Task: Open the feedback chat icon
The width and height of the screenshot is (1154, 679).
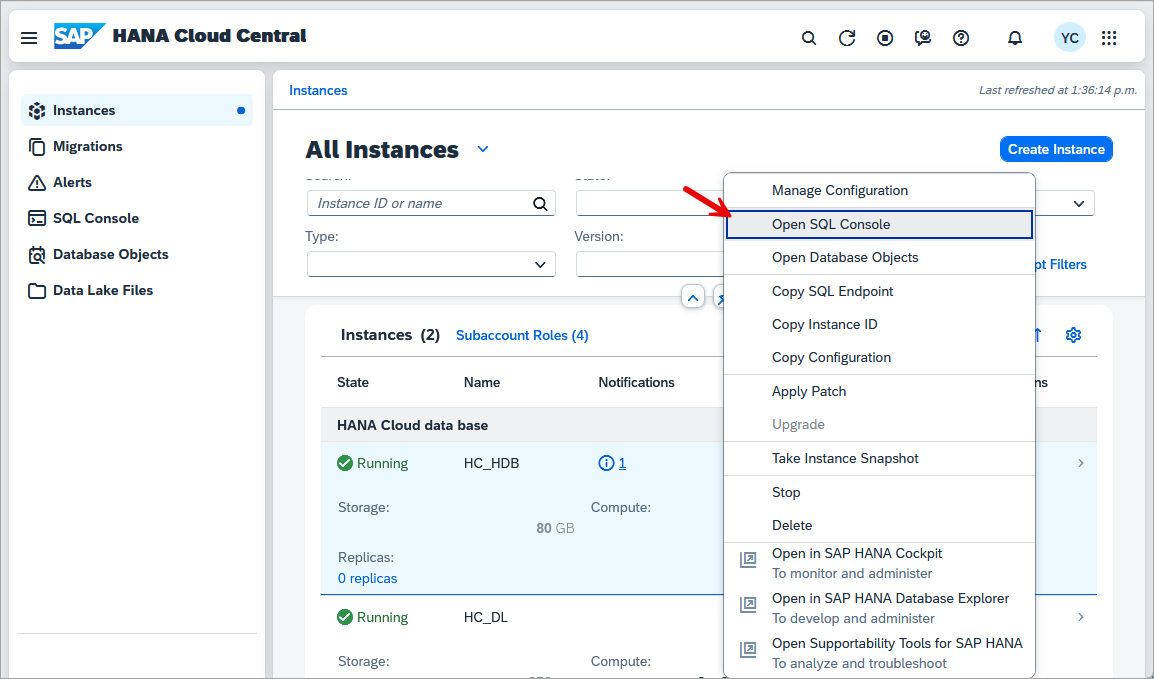Action: pyautogui.click(x=923, y=38)
